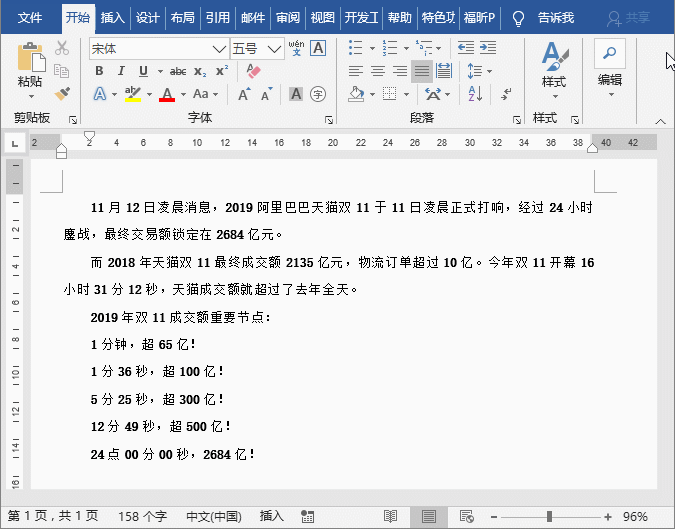Click the Cut scissors icon

tap(62, 48)
